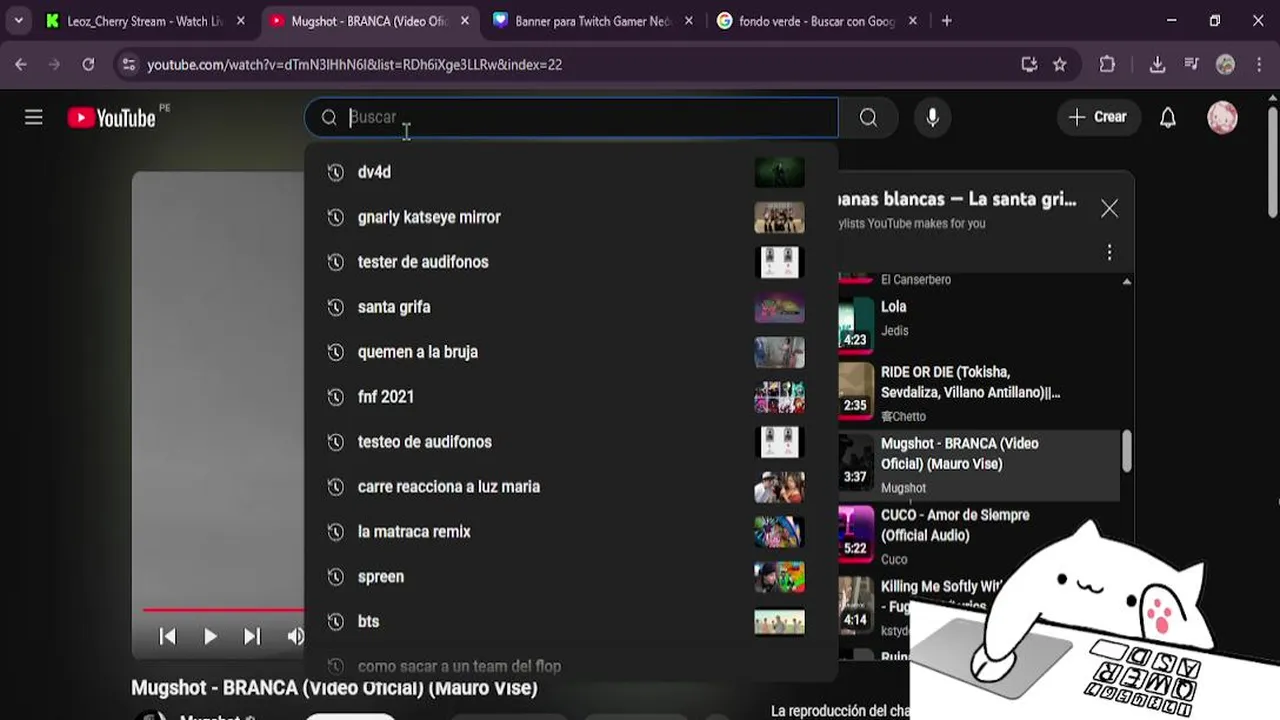Open the Chrome three-dot menu
The height and width of the screenshot is (720, 1280).
(x=1259, y=65)
